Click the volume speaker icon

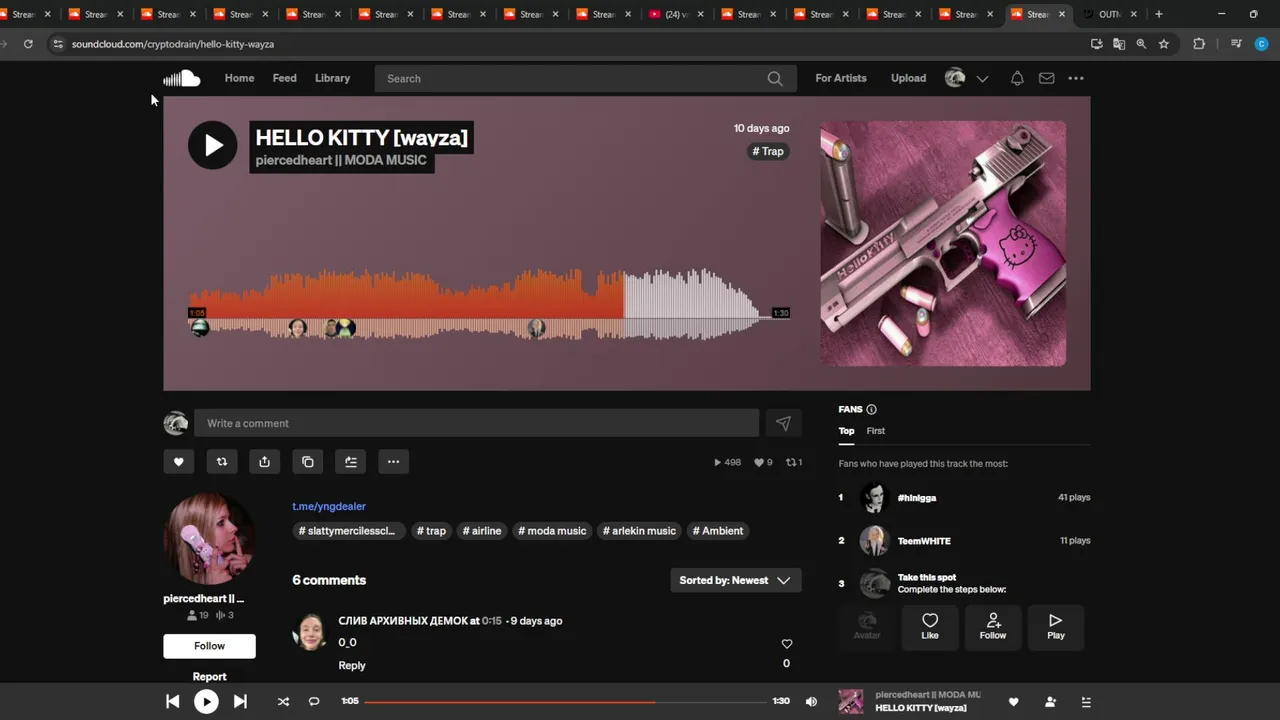pyautogui.click(x=811, y=702)
